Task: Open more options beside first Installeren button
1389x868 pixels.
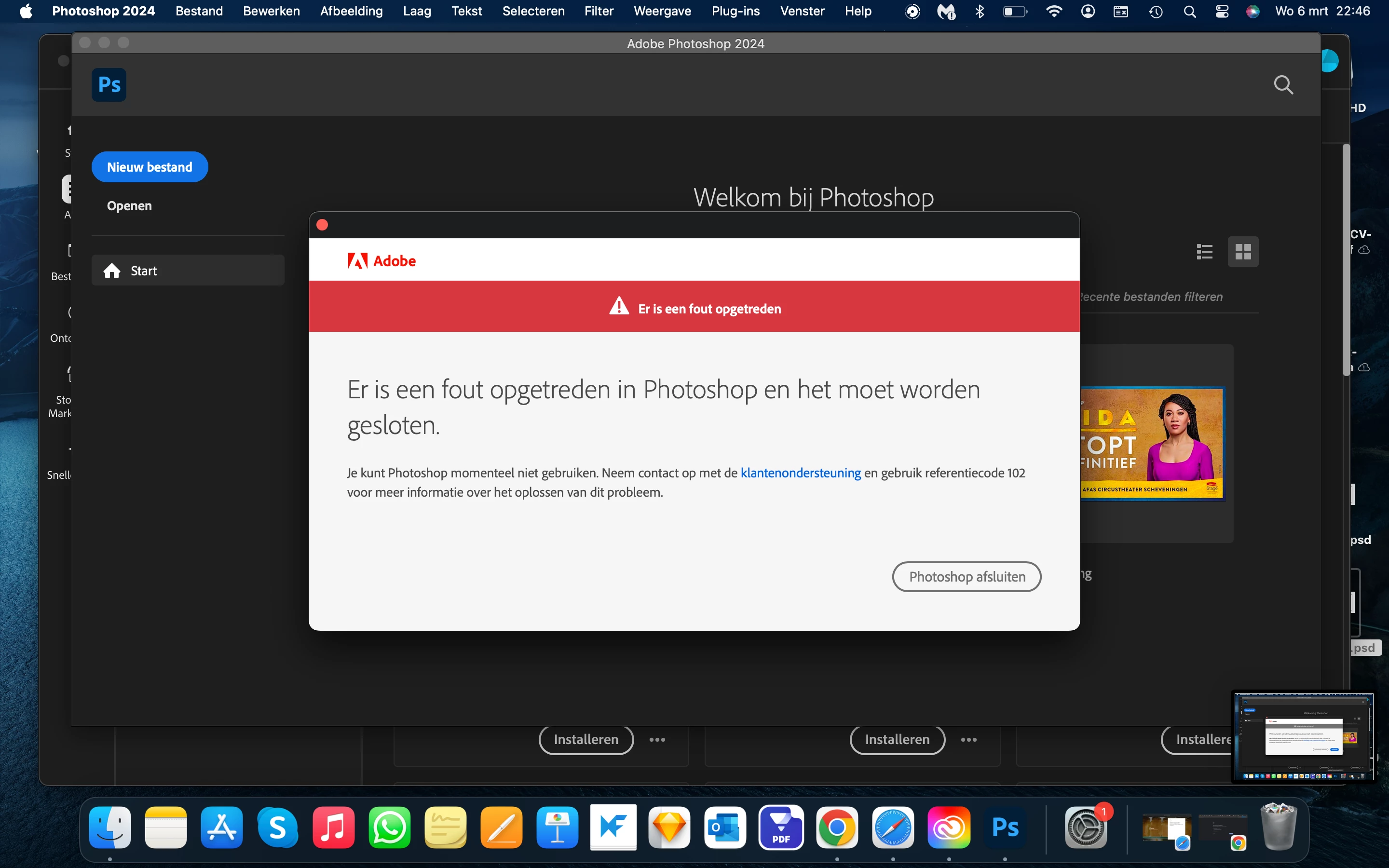Action: (x=657, y=739)
